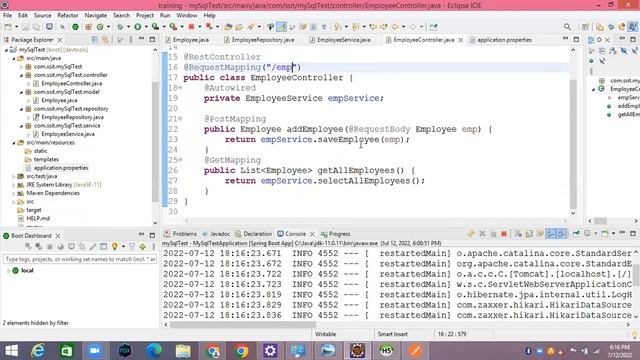The width and height of the screenshot is (640, 360).
Task: Switch to the Debug perspective icon
Action: point(611,27)
